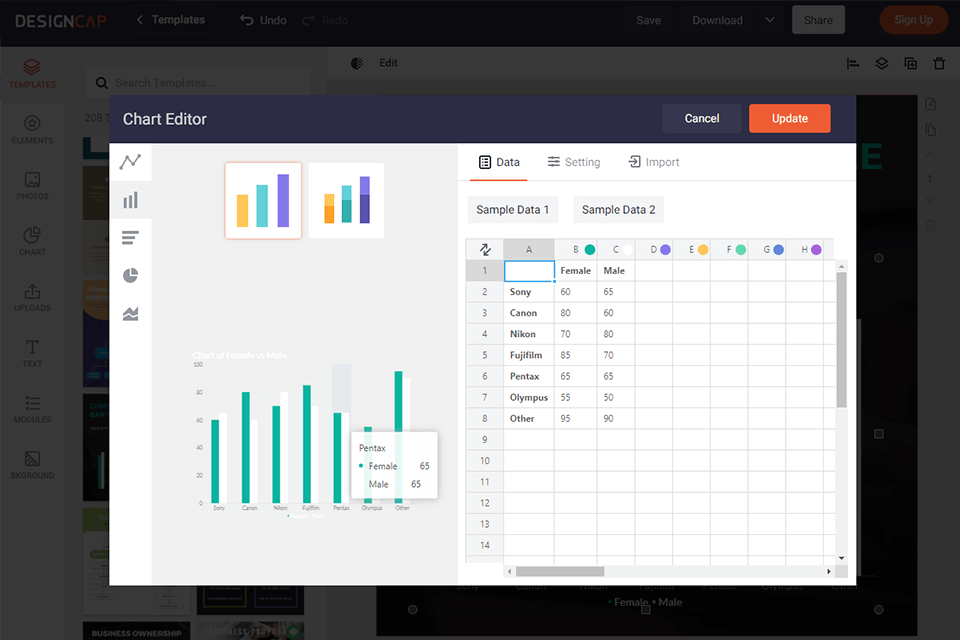This screenshot has width=960, height=640.
Task: Select the Olympus row Female value 55
Action: (x=576, y=397)
